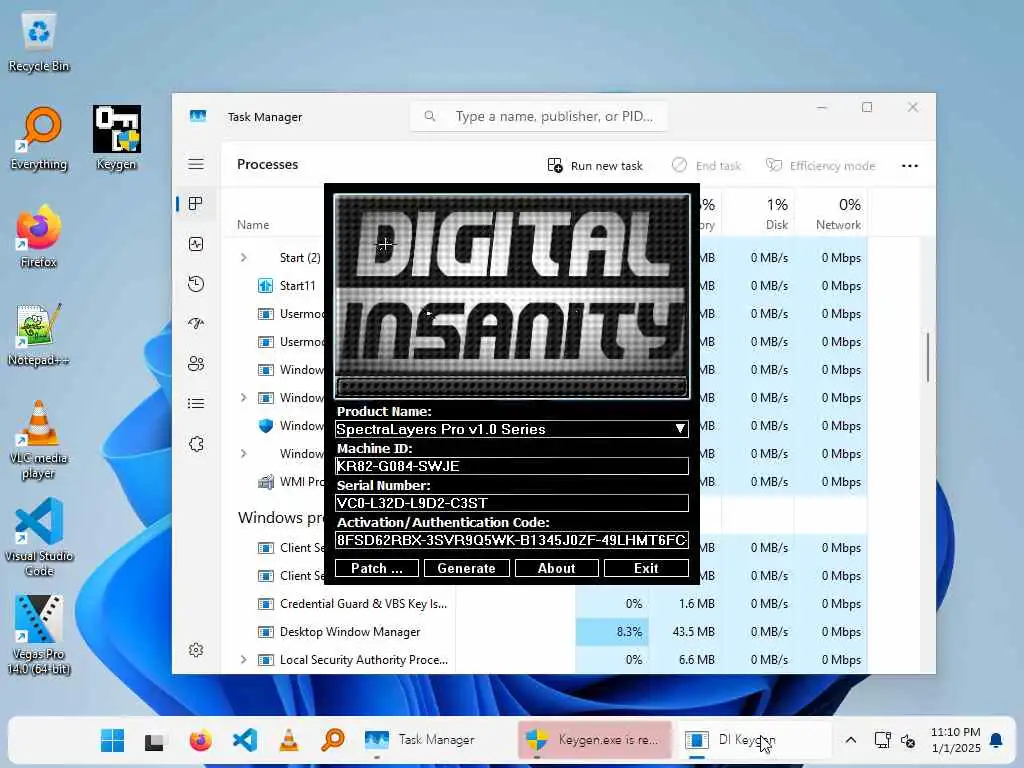The image size is (1024, 768).
Task: Click the Windows Start button on taskbar
Action: pos(112,740)
